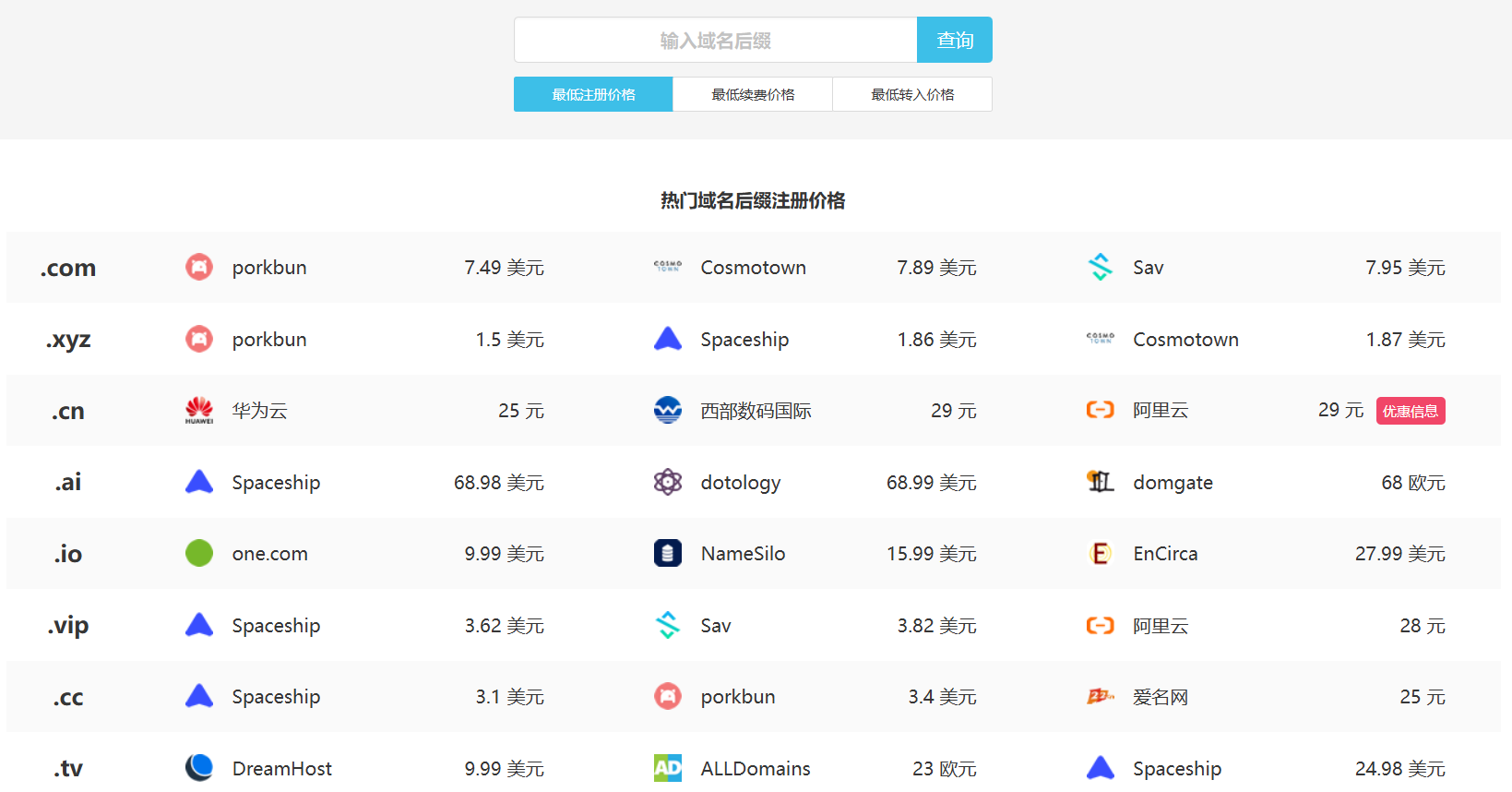The image size is (1512, 792).
Task: Click Sav logo in .com row
Action: pos(1101,267)
